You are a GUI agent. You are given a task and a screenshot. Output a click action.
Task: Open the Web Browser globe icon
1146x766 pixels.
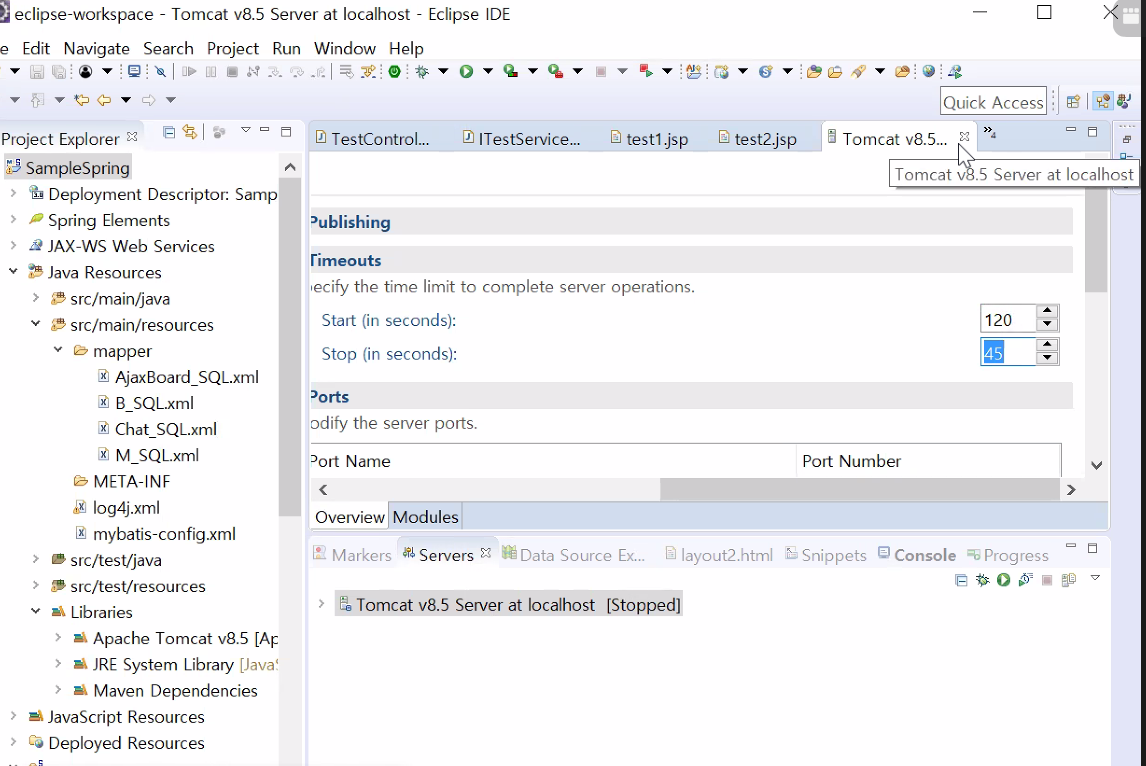(x=928, y=72)
